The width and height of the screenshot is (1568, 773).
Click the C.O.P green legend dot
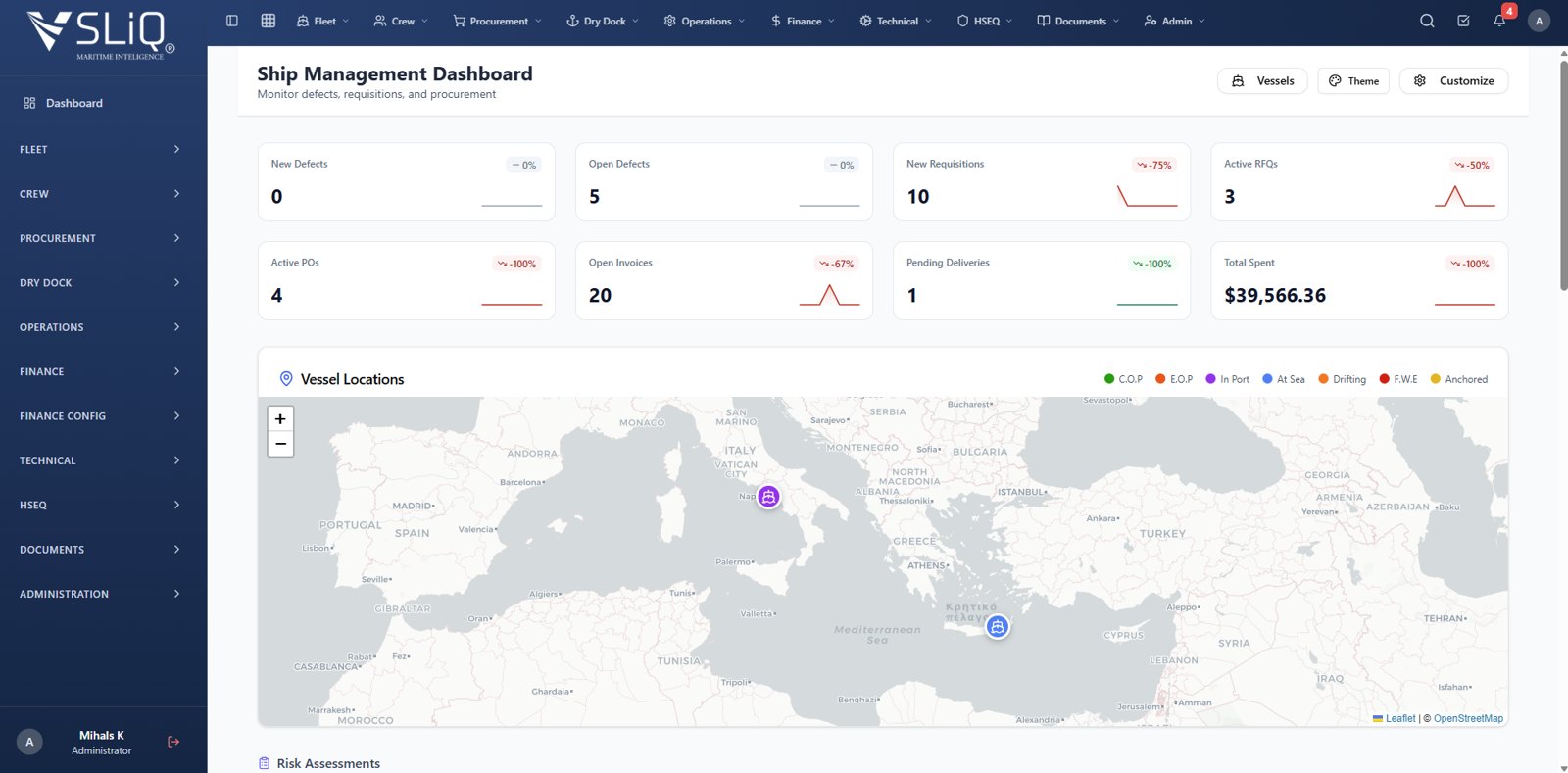1109,379
